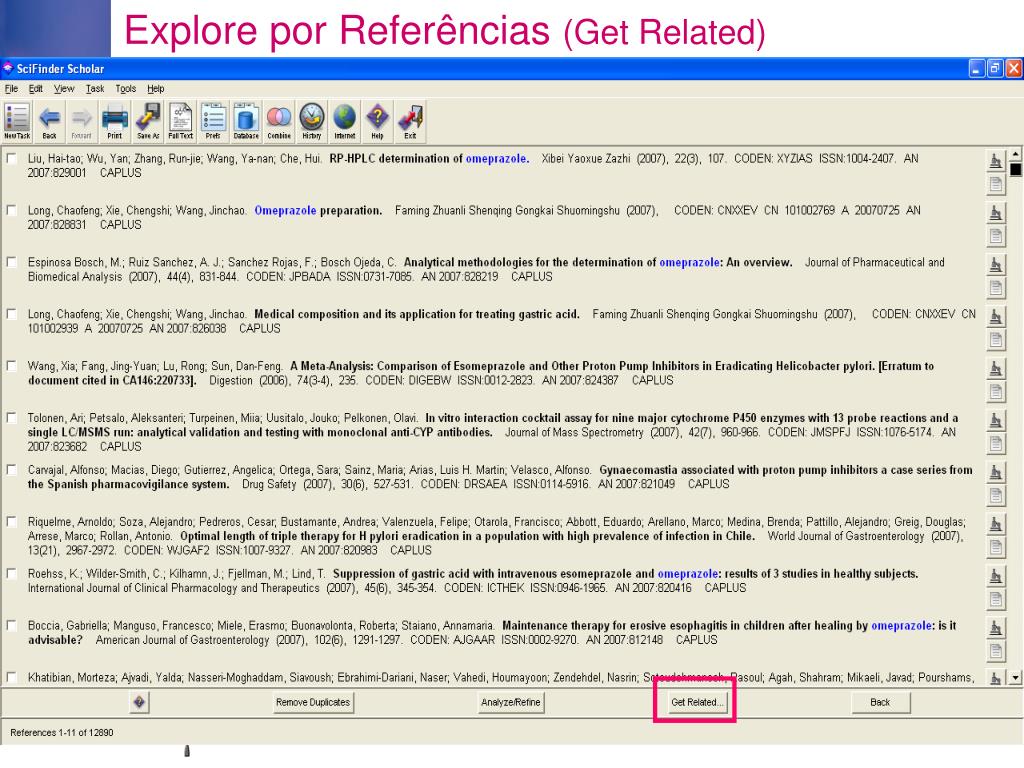Open document icon for Boccia maintenance therapy reference
This screenshot has height=768, width=1024.
pyautogui.click(x=995, y=651)
